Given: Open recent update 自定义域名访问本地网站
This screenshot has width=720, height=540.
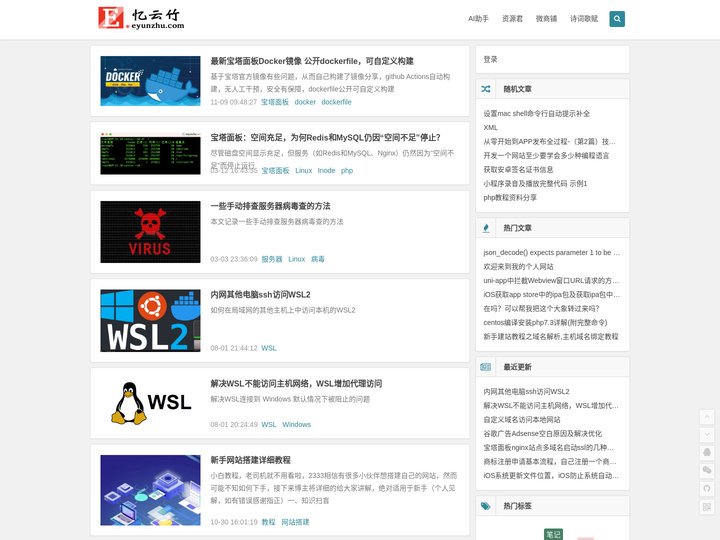Looking at the screenshot, I should point(522,419).
